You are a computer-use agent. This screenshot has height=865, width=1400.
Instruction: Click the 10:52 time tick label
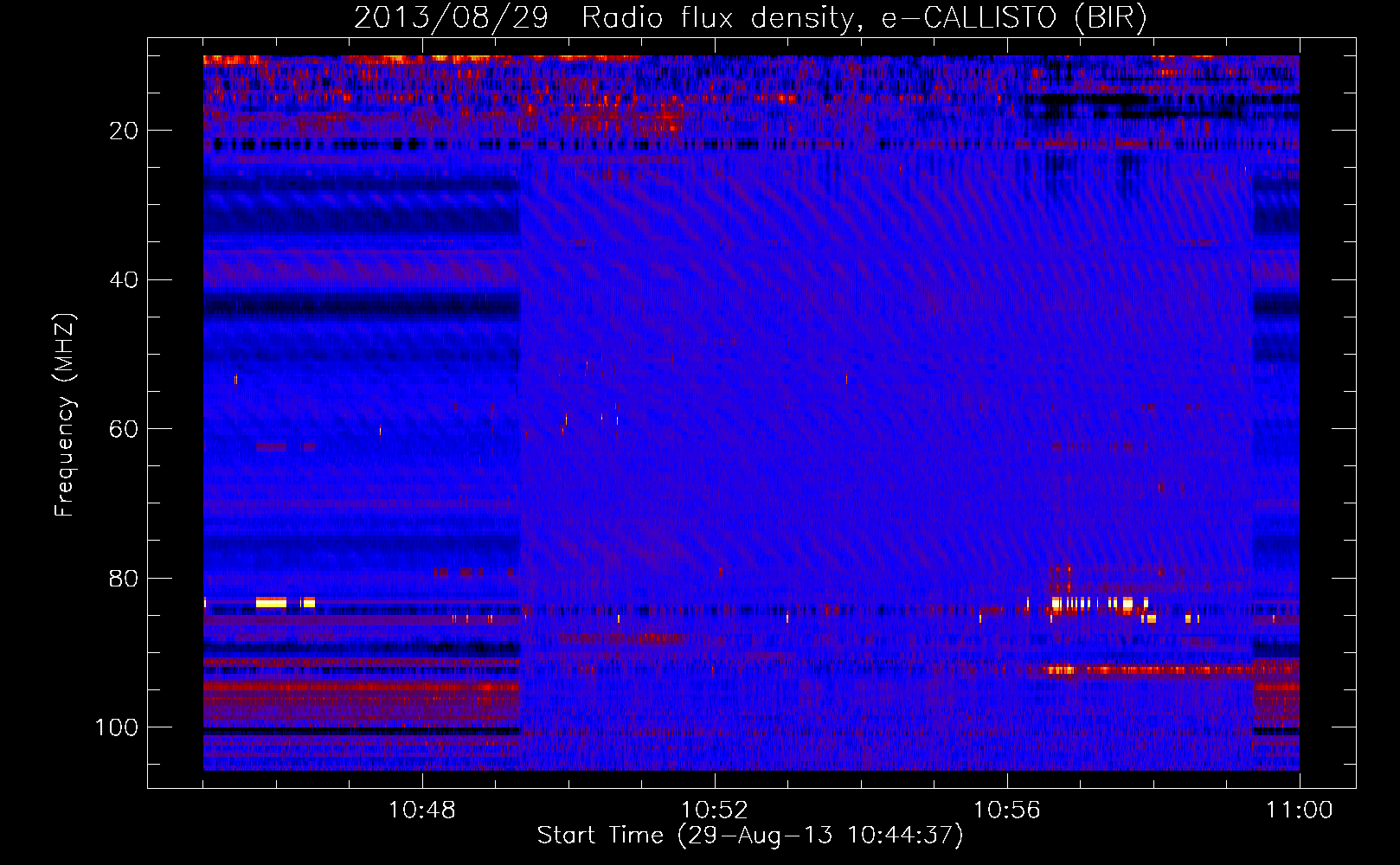pyautogui.click(x=715, y=811)
